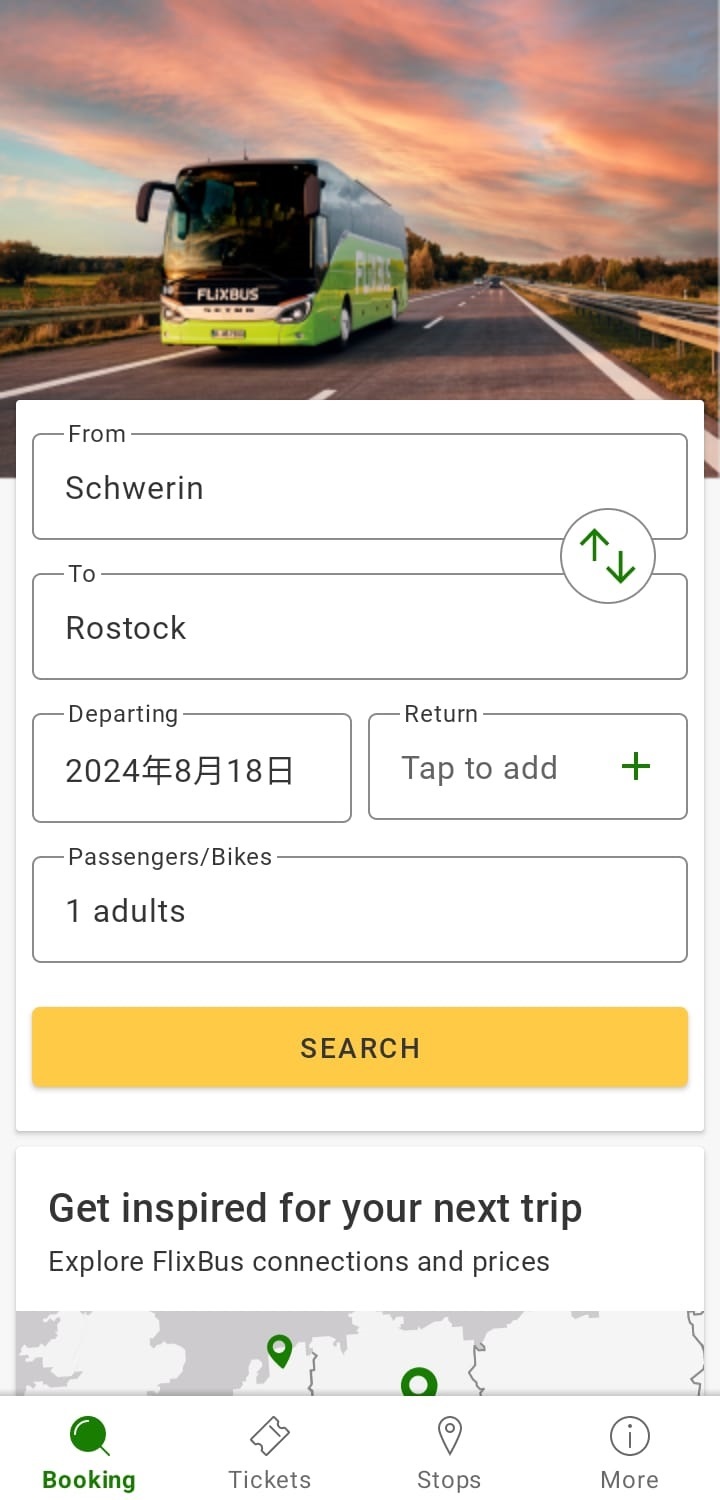This screenshot has height=1500, width=720.
Task: Edit the From field showing Schwerin
Action: click(300, 488)
